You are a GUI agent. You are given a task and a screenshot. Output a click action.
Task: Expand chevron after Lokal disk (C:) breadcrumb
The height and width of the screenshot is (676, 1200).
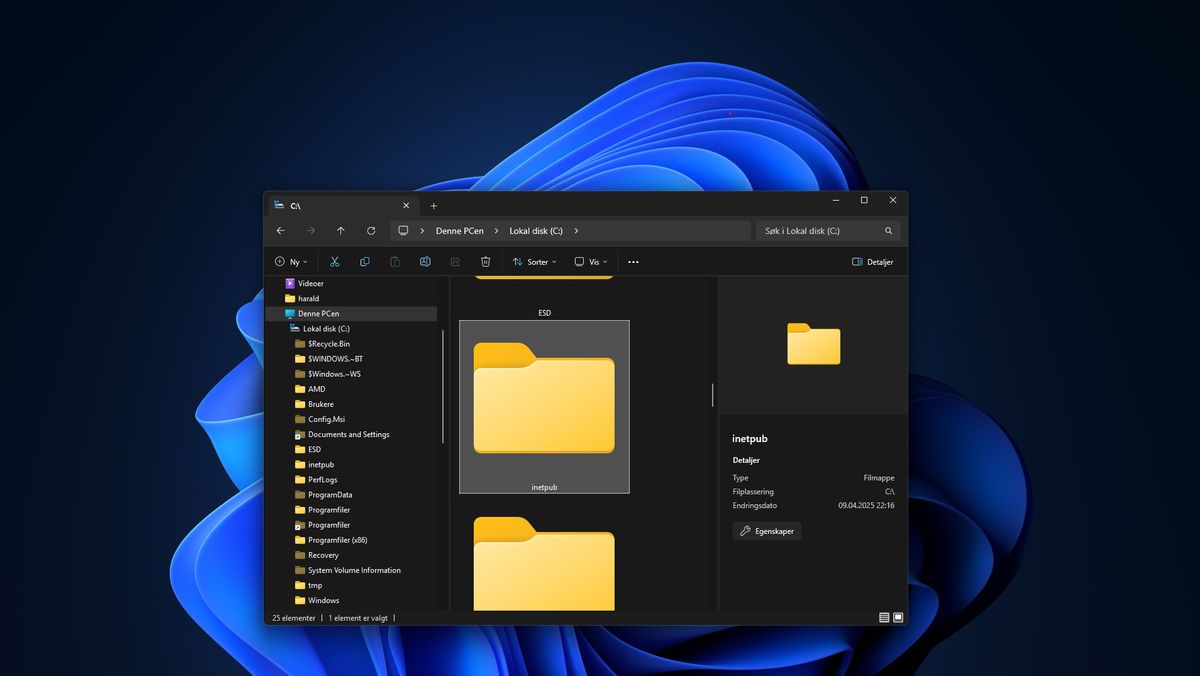click(x=576, y=231)
